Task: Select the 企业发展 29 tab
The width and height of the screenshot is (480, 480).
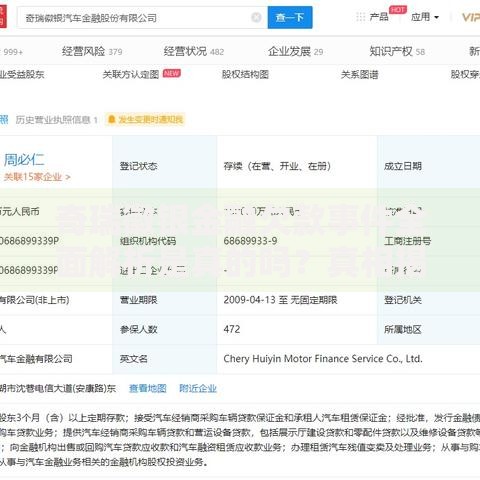Action: point(295,51)
